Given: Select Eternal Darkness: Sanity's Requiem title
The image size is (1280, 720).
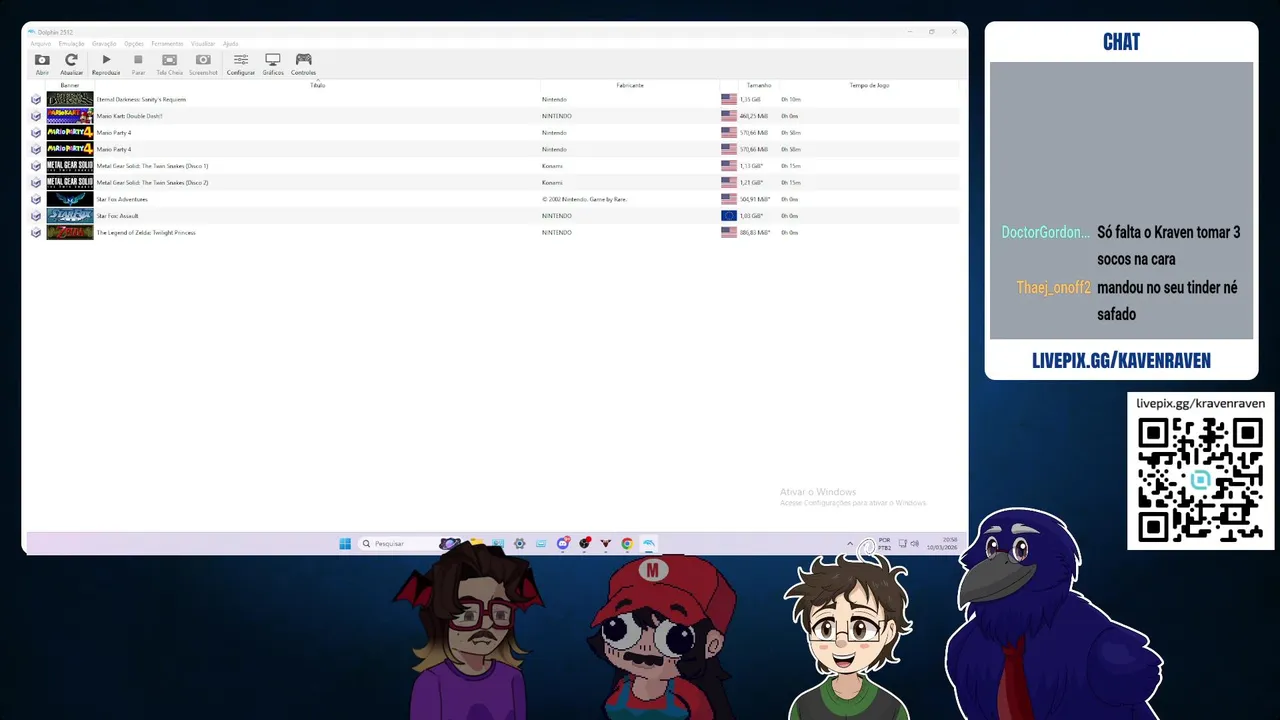Looking at the screenshot, I should pos(141,100).
